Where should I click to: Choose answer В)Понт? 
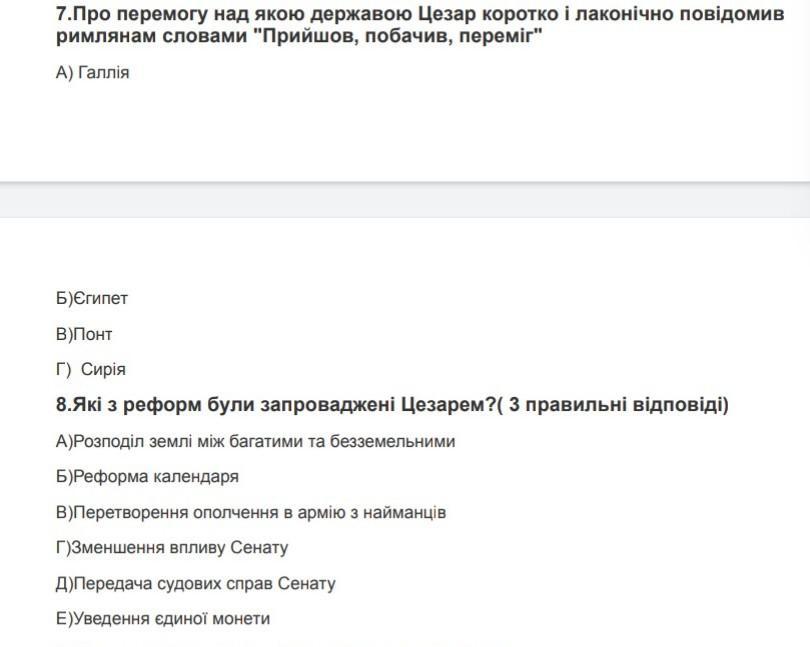click(x=84, y=334)
